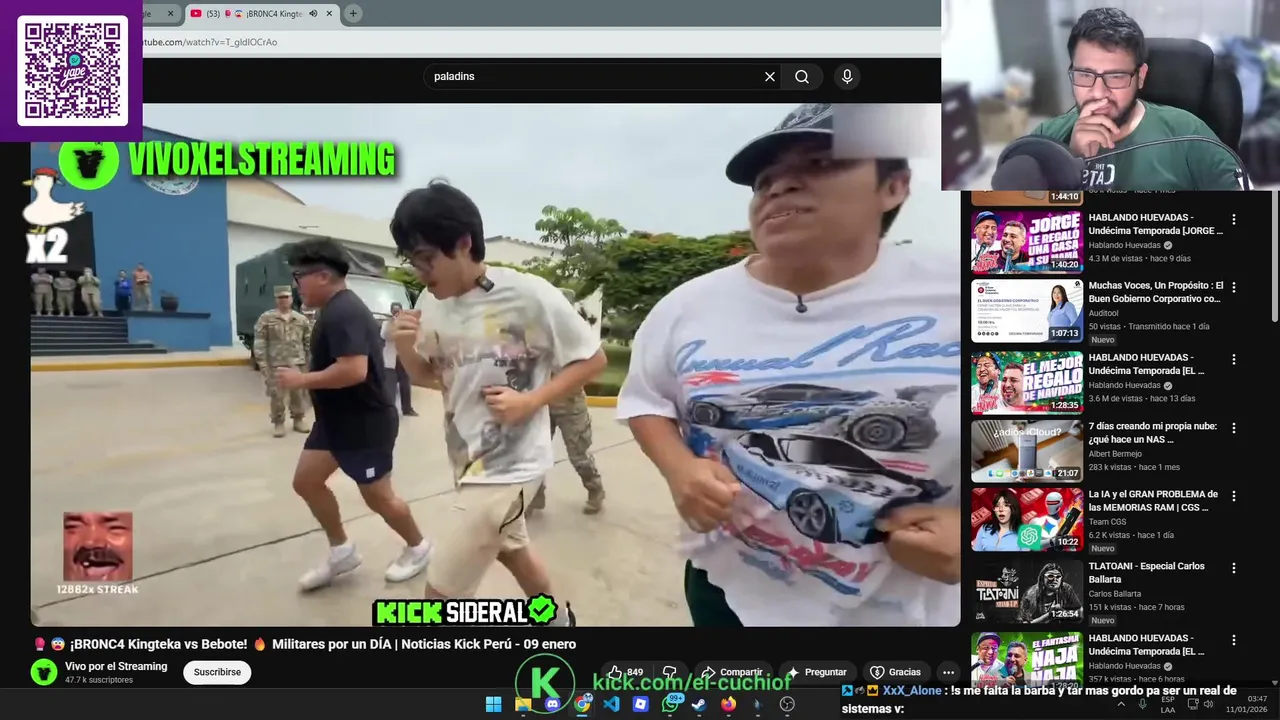
Task: Open Discord from the taskbar
Action: point(552,704)
